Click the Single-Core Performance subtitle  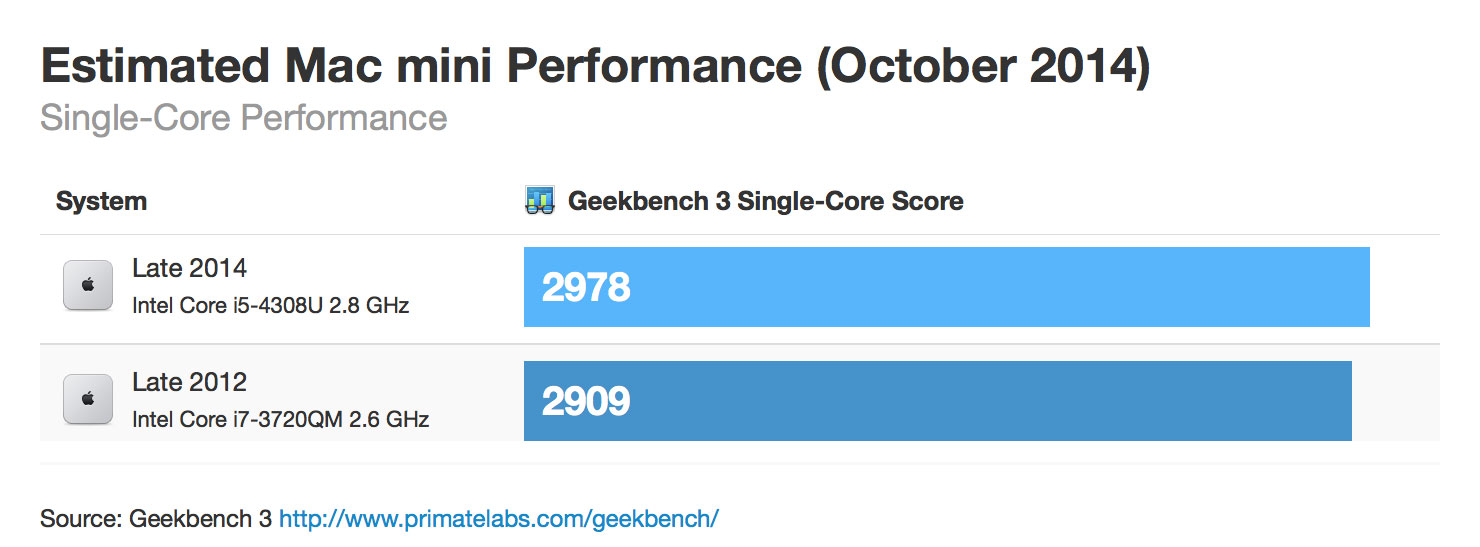pos(244,118)
